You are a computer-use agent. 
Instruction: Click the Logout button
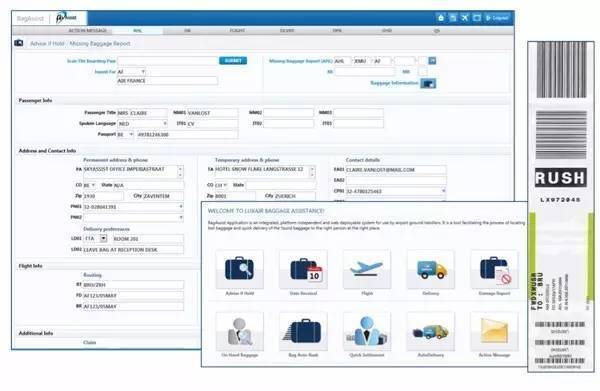coord(497,18)
